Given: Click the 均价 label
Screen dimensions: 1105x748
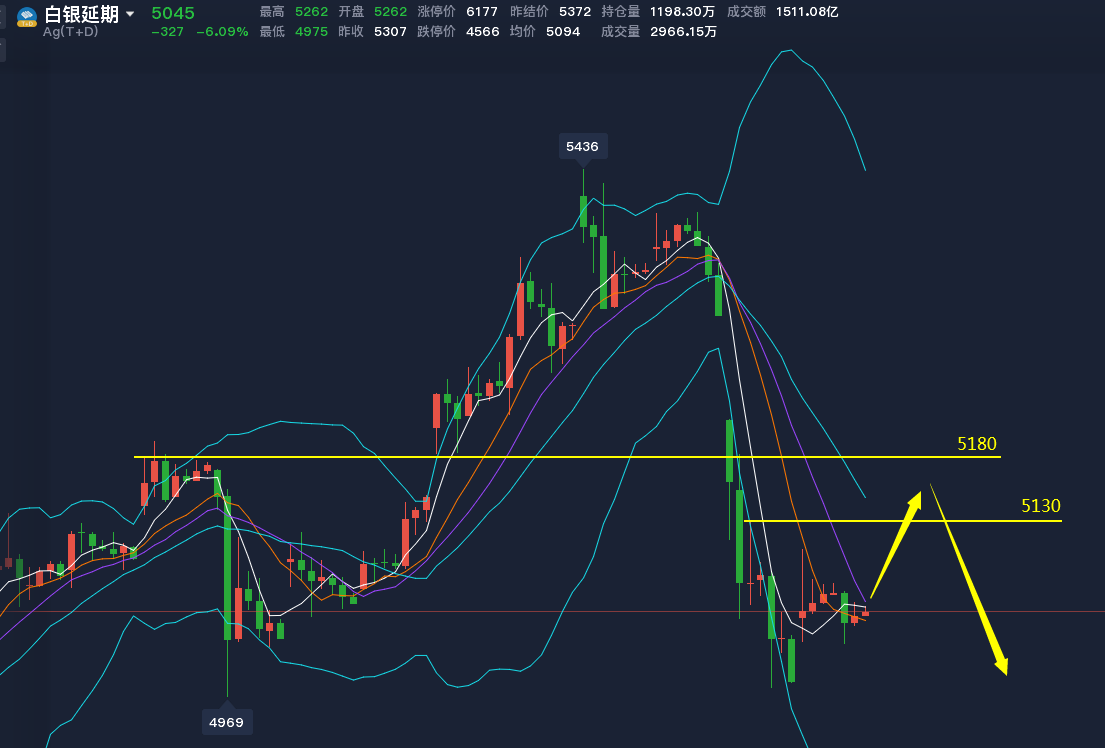Looking at the screenshot, I should [x=523, y=32].
